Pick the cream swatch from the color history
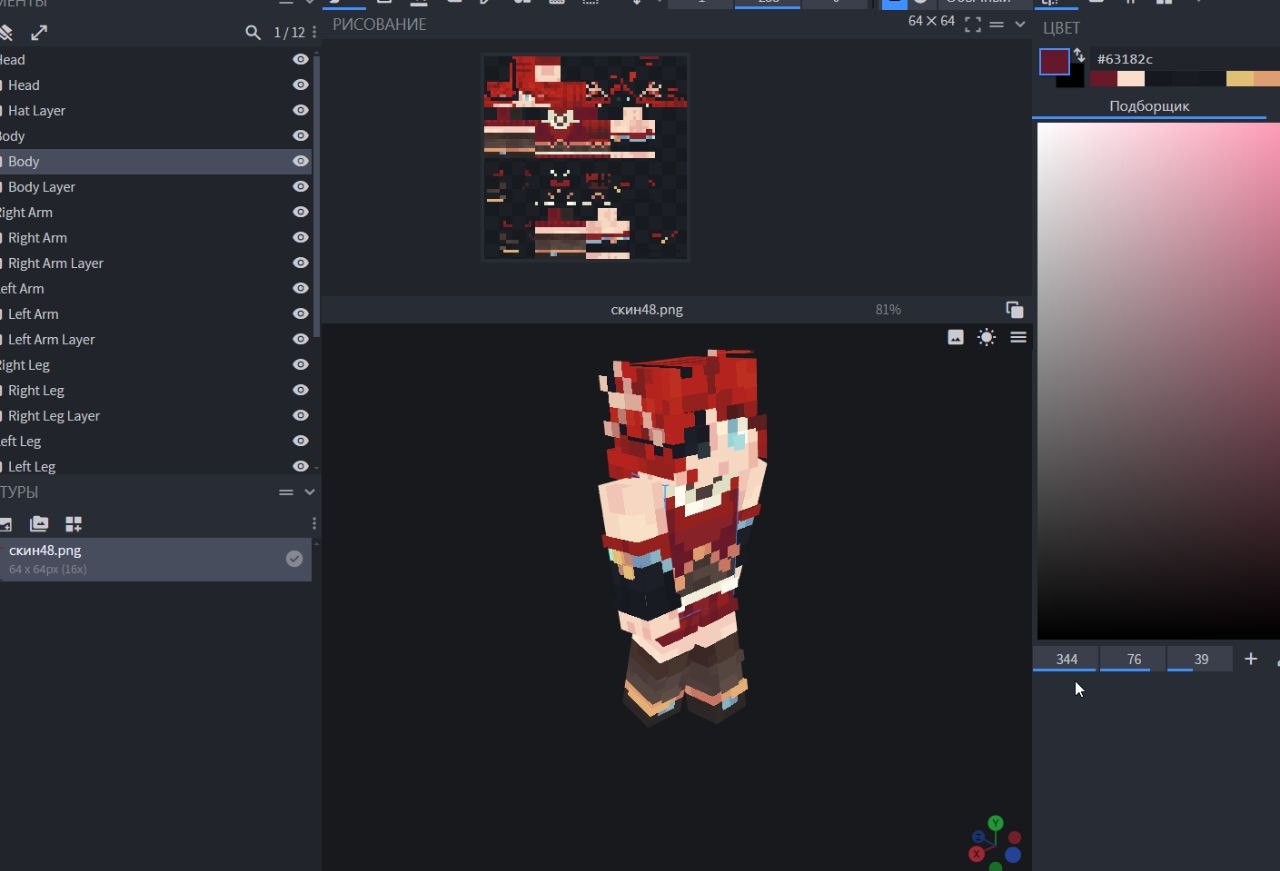 coord(1131,79)
